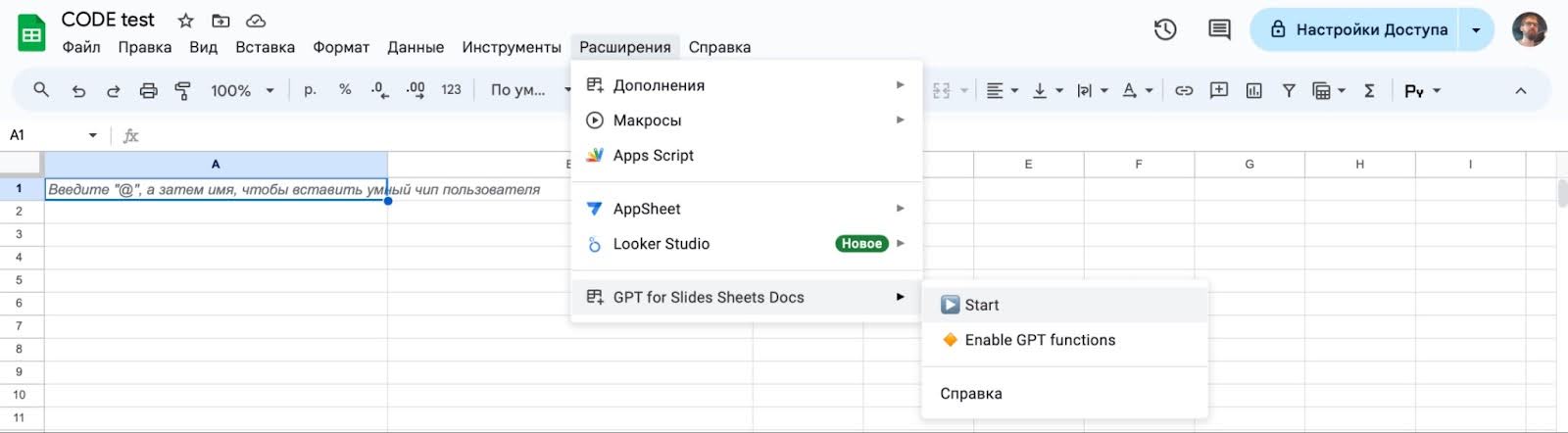1568x433 pixels.
Task: Click the undo arrow
Action: tap(78, 90)
